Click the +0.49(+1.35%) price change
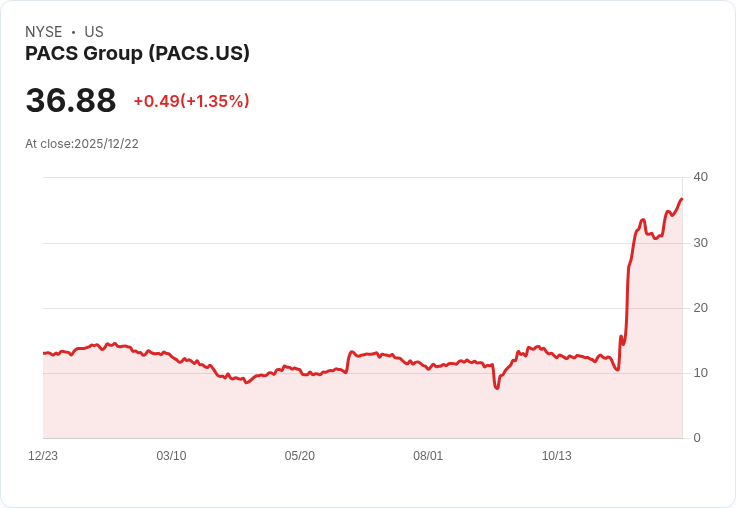 (191, 101)
